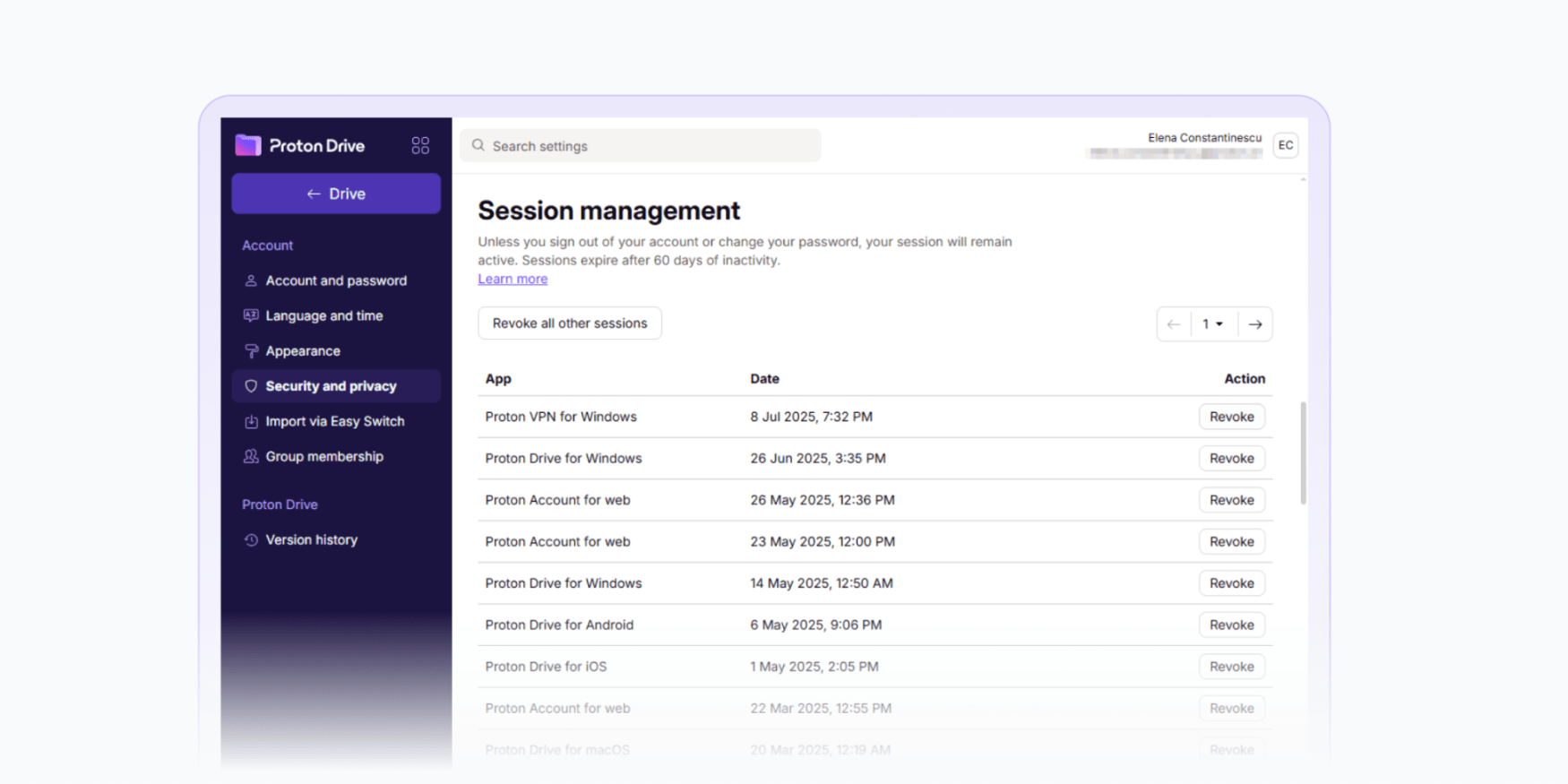The width and height of the screenshot is (1568, 784).
Task: Revoke the 23 May 2025 Account for web session
Action: 1232,541
